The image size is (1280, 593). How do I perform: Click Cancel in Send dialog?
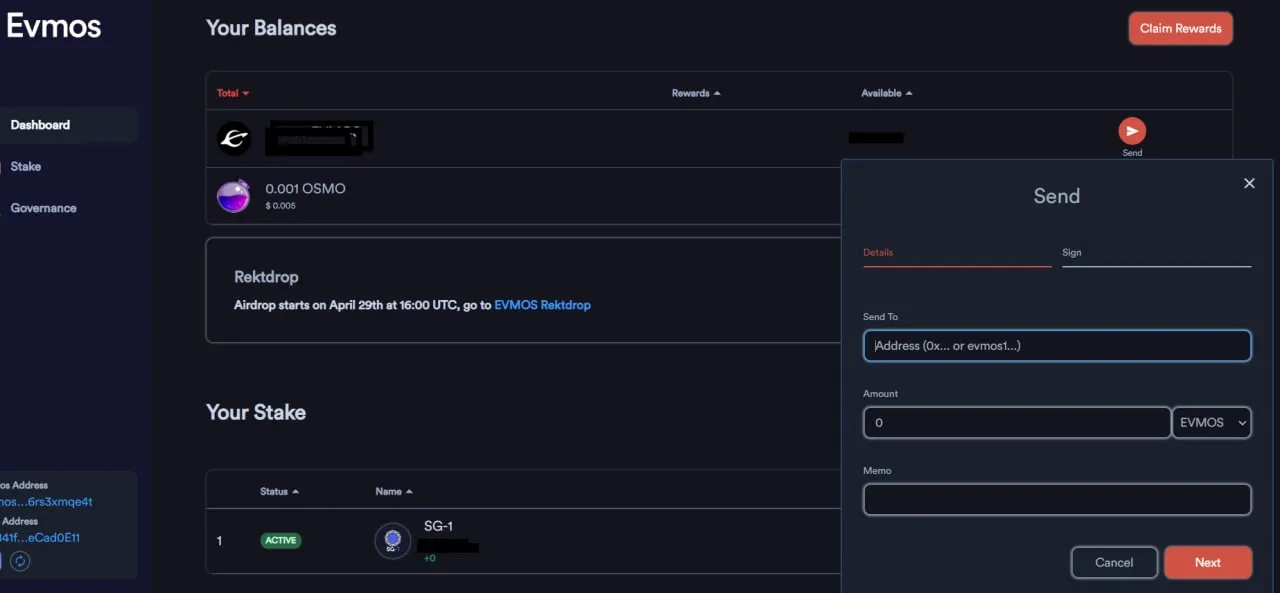click(x=1114, y=562)
